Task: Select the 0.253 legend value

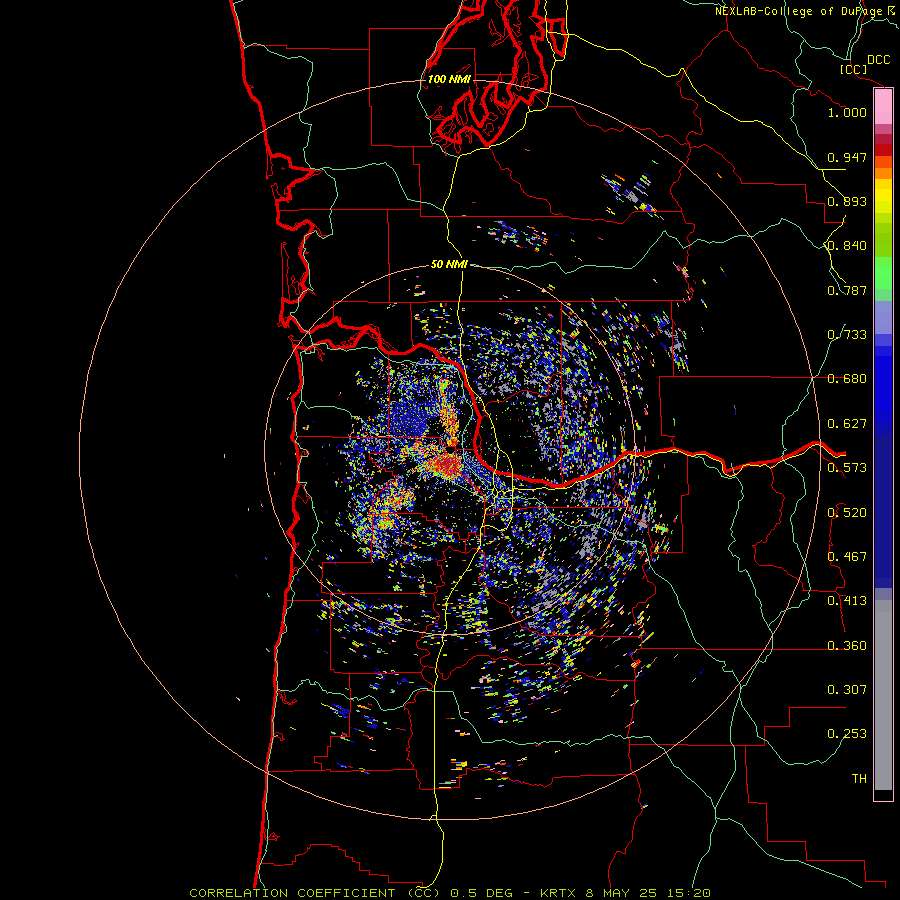Action: (847, 734)
